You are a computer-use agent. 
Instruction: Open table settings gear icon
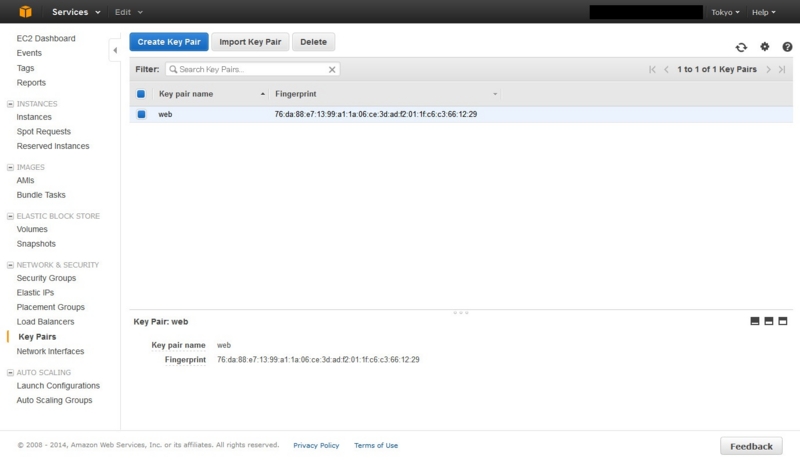tap(764, 46)
